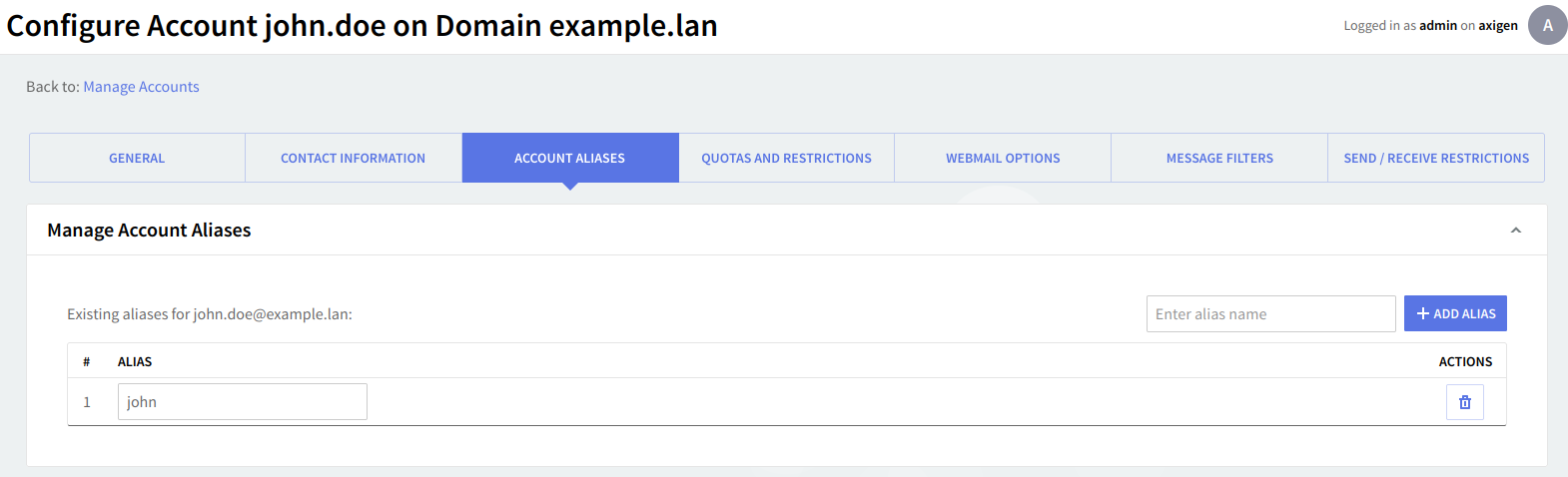The image size is (1568, 477).
Task: Switch to Webmail Options tab
Action: 1003,158
